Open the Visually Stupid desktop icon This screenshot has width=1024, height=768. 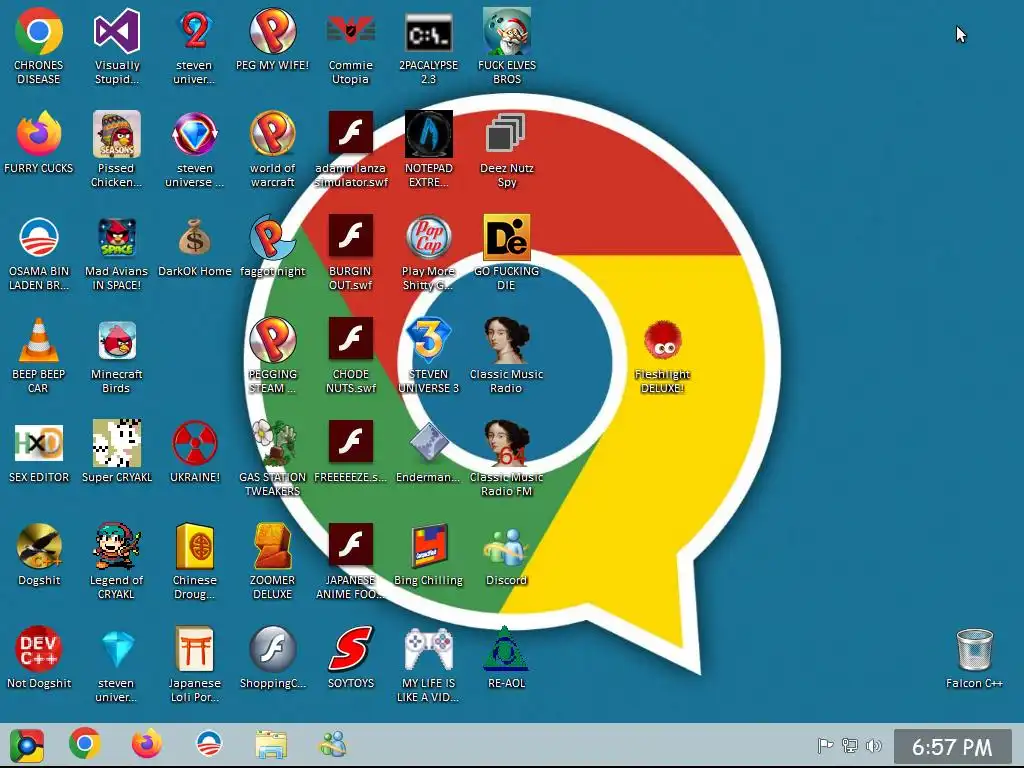(116, 31)
